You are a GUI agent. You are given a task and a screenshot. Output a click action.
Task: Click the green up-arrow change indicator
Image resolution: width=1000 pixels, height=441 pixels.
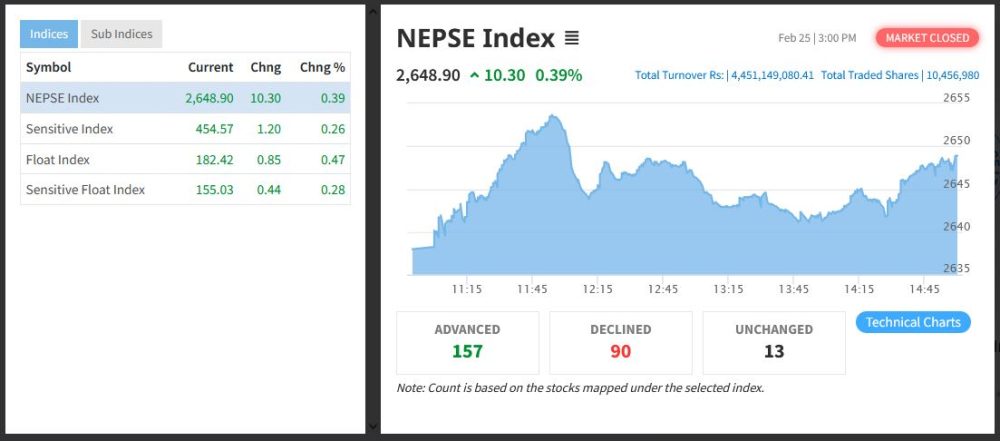click(x=474, y=75)
